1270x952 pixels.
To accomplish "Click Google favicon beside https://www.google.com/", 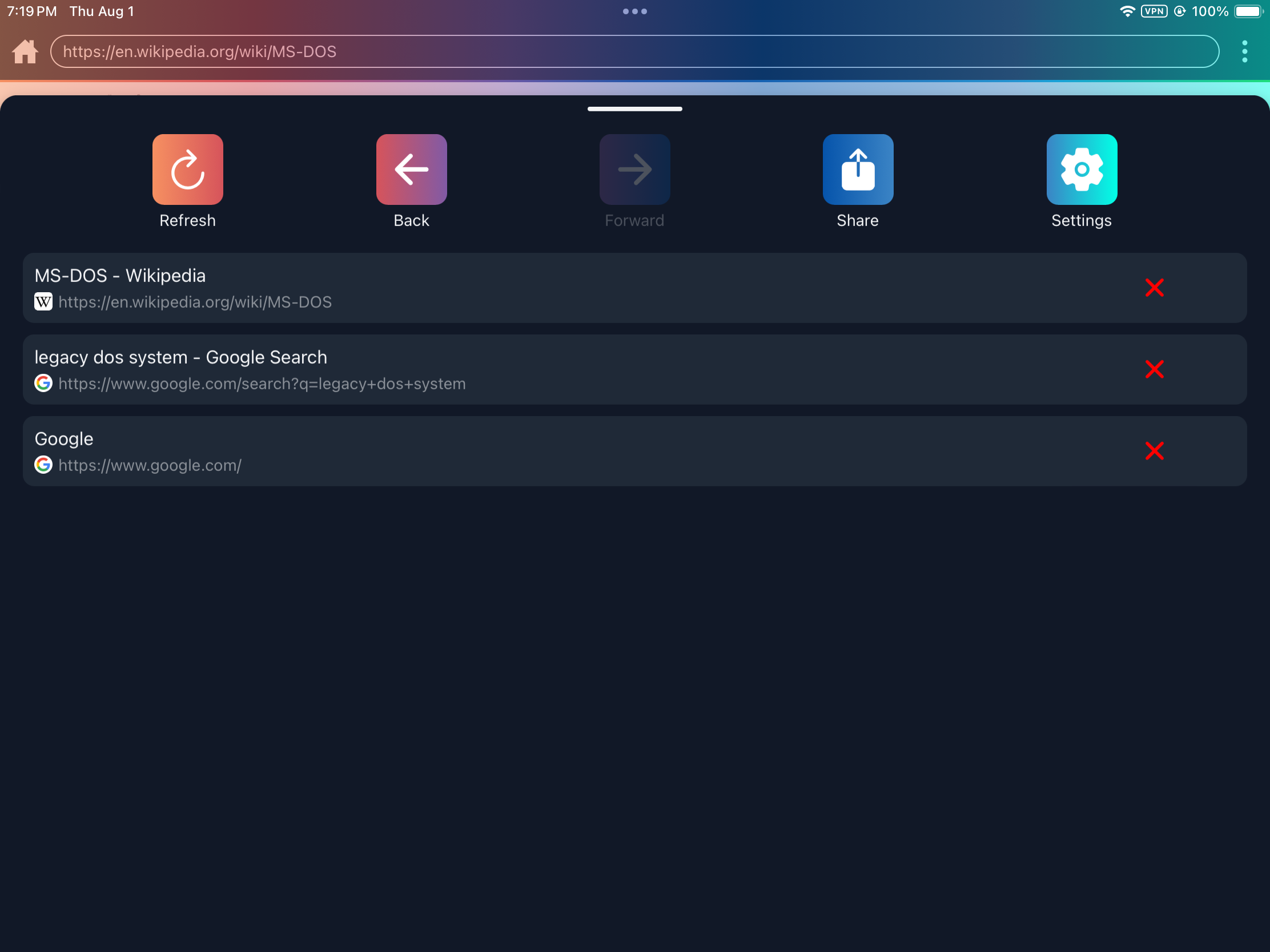I will pyautogui.click(x=43, y=465).
